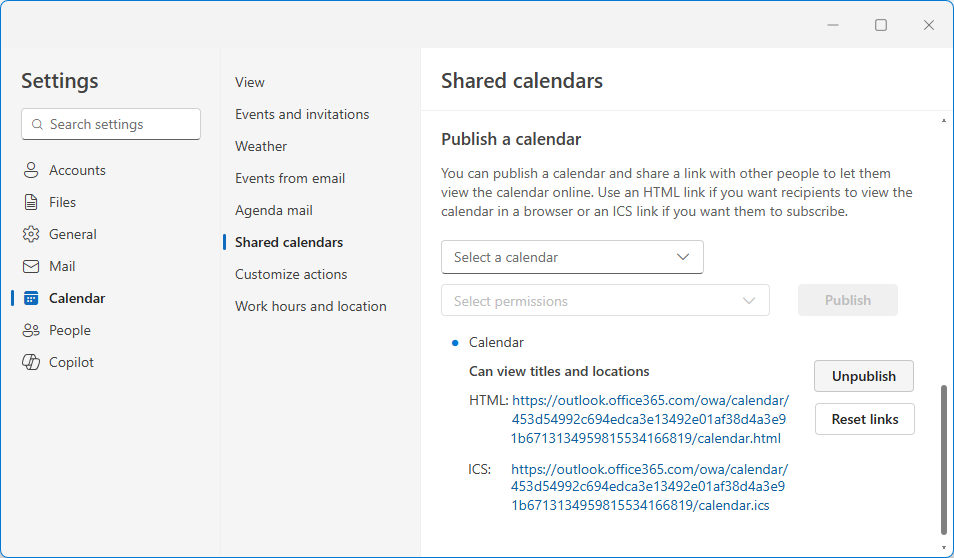Open the HTML calendar.html link

coord(650,419)
